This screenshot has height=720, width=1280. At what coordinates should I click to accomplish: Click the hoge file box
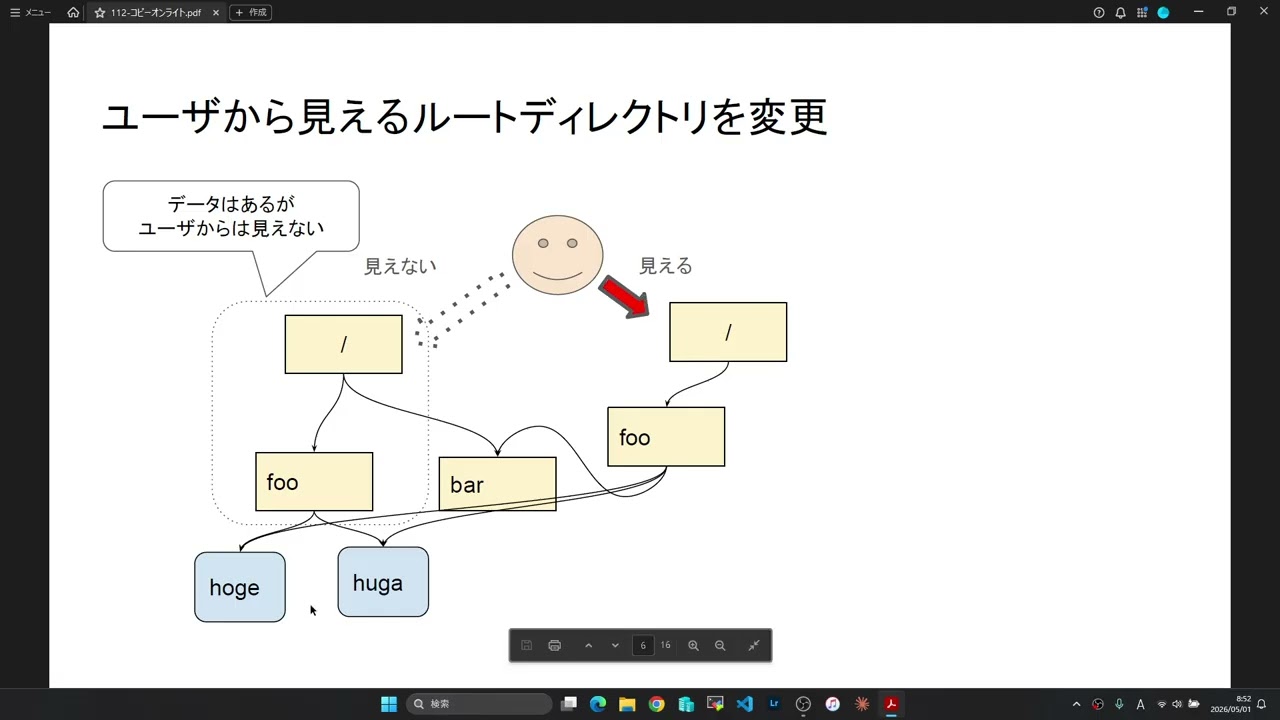(x=240, y=587)
